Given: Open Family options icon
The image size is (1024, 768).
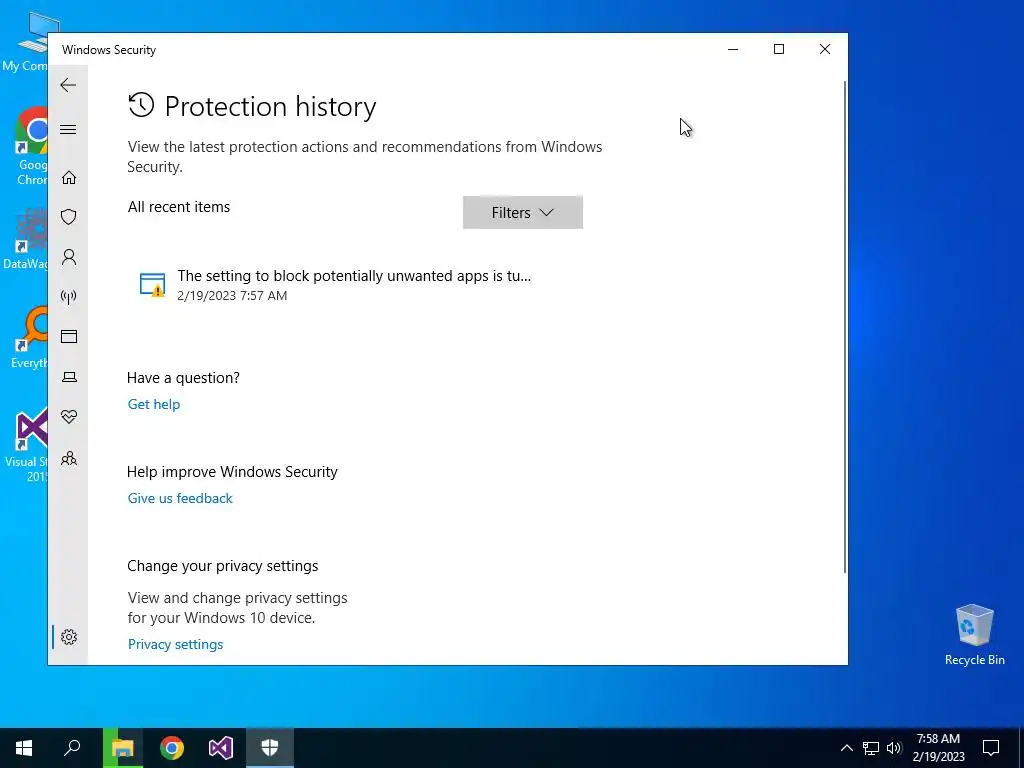Looking at the screenshot, I should pos(69,458).
